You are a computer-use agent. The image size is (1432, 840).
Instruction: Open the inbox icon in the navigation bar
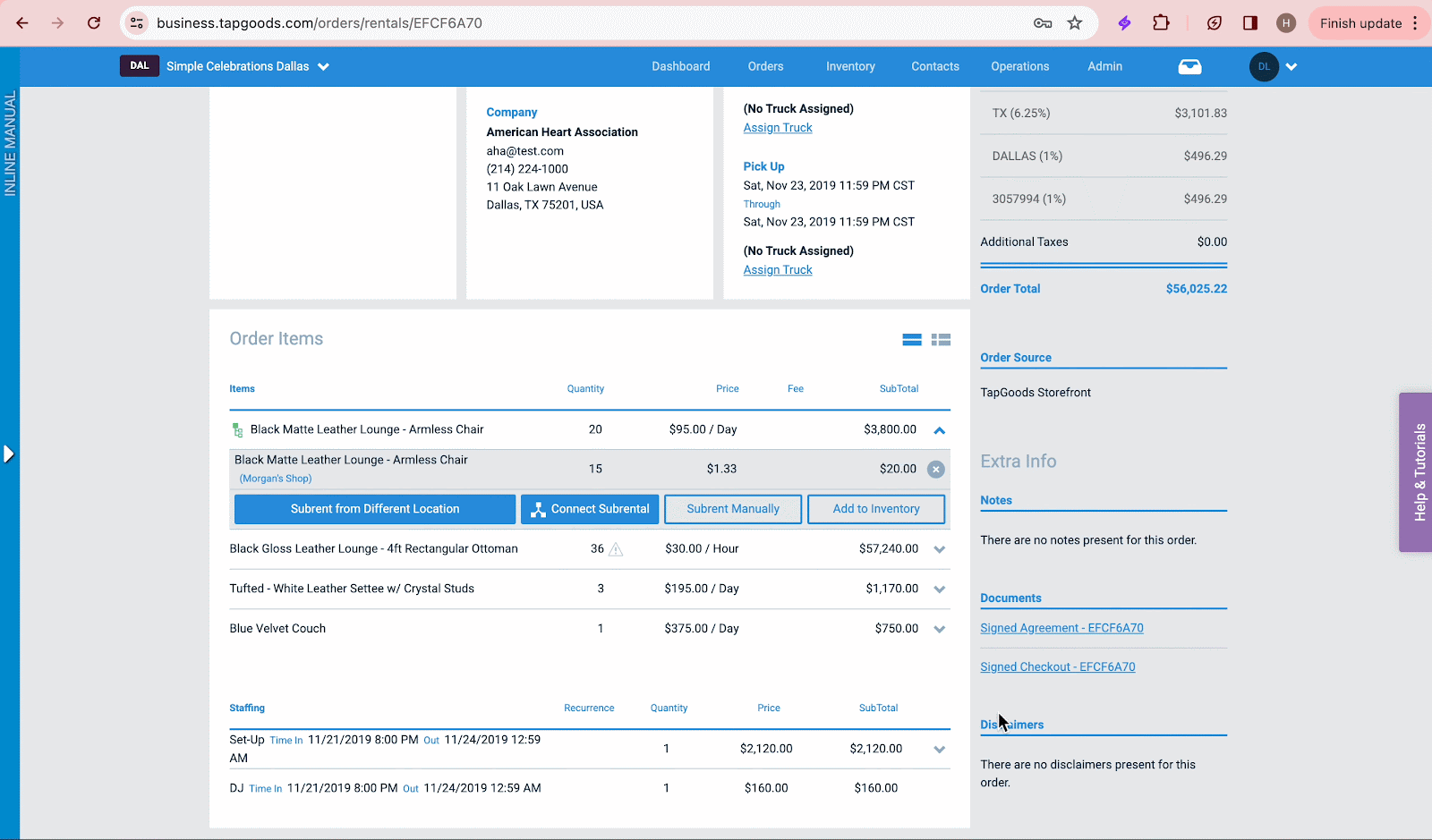tap(1189, 66)
